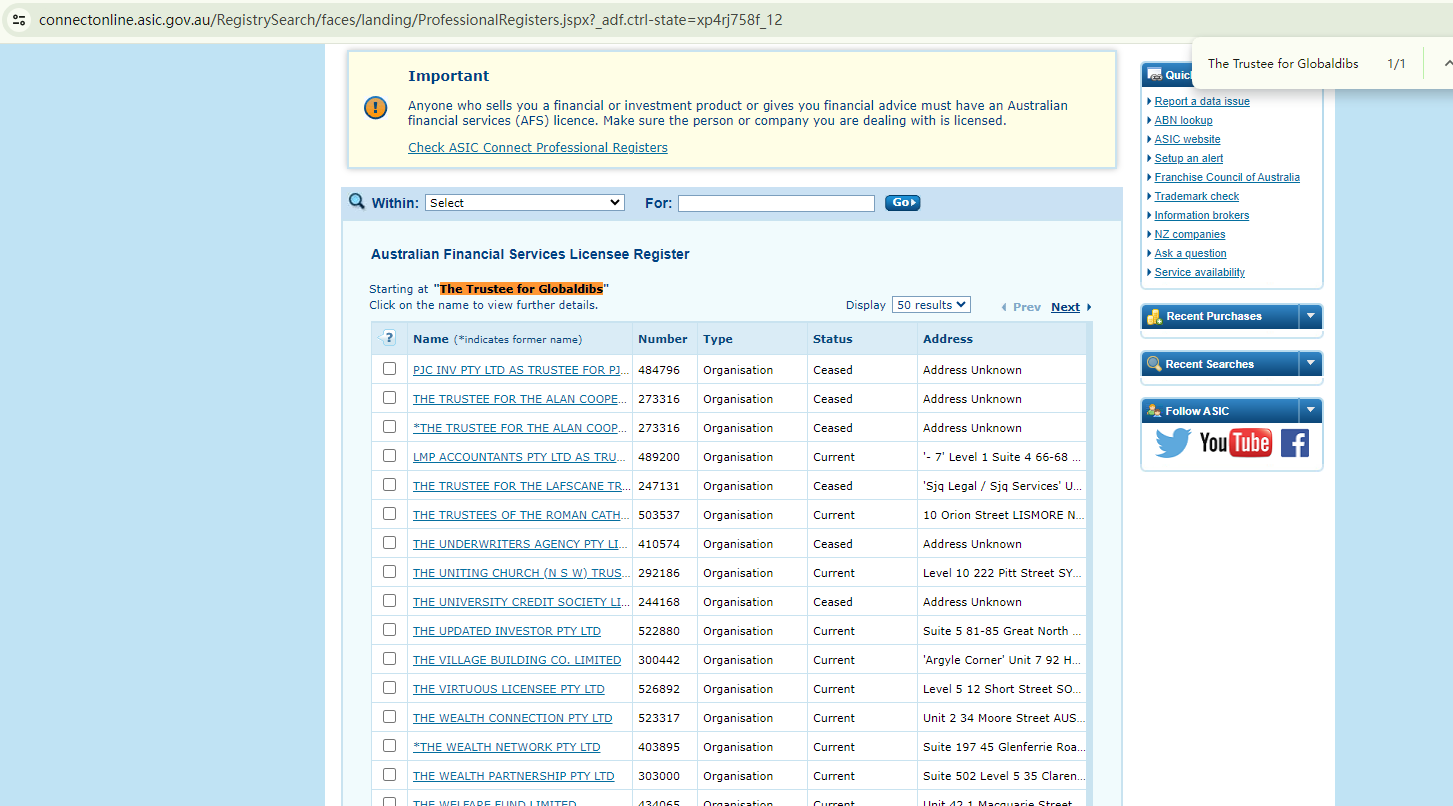Open Franchise Council of Australia link

[1228, 177]
